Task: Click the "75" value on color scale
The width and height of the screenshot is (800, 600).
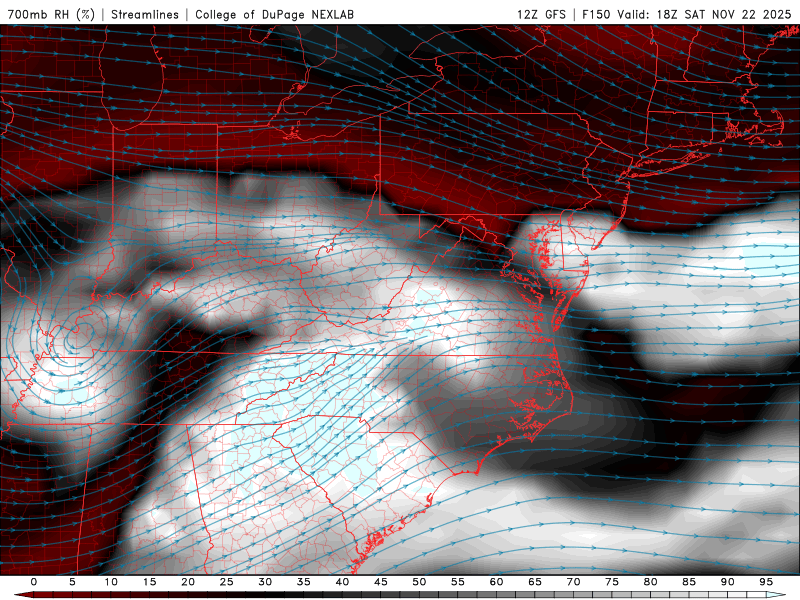Action: click(612, 582)
